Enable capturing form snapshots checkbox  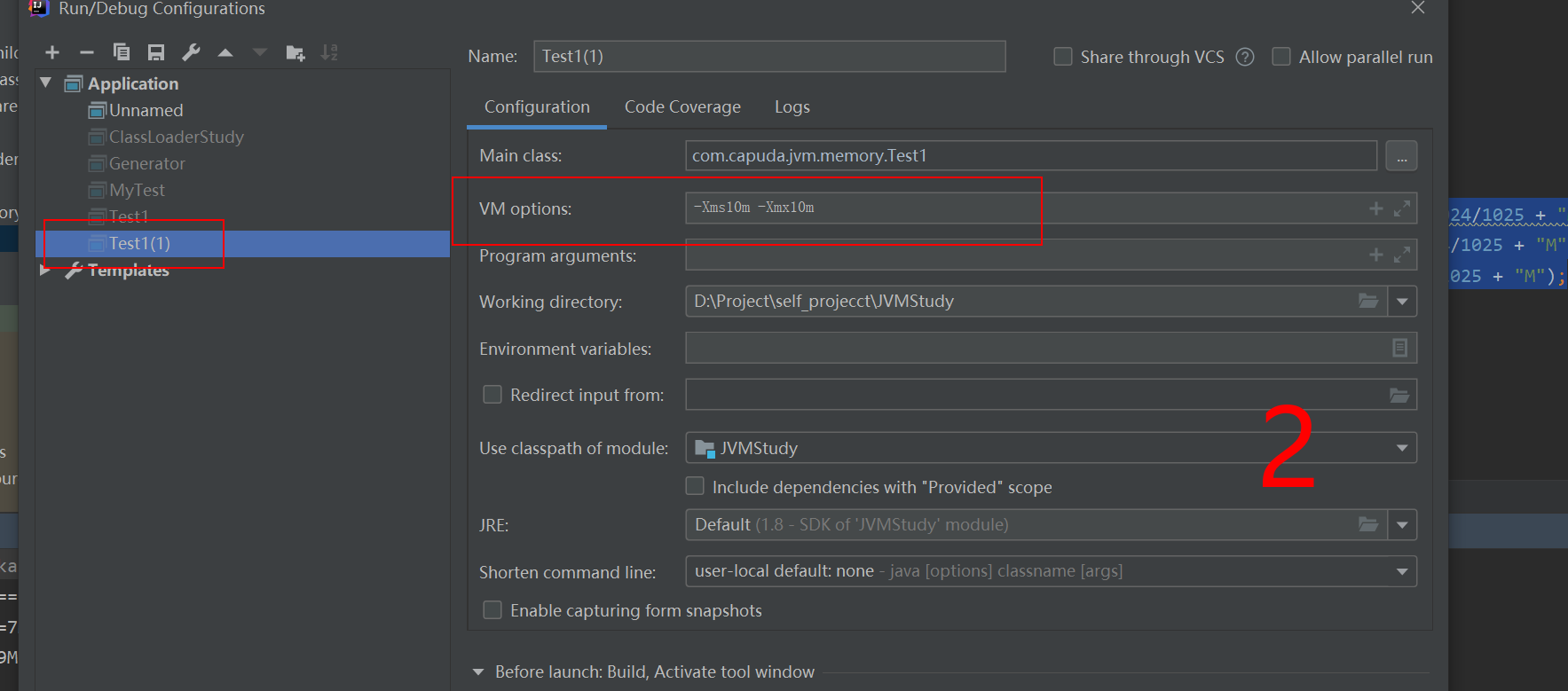pyautogui.click(x=492, y=609)
